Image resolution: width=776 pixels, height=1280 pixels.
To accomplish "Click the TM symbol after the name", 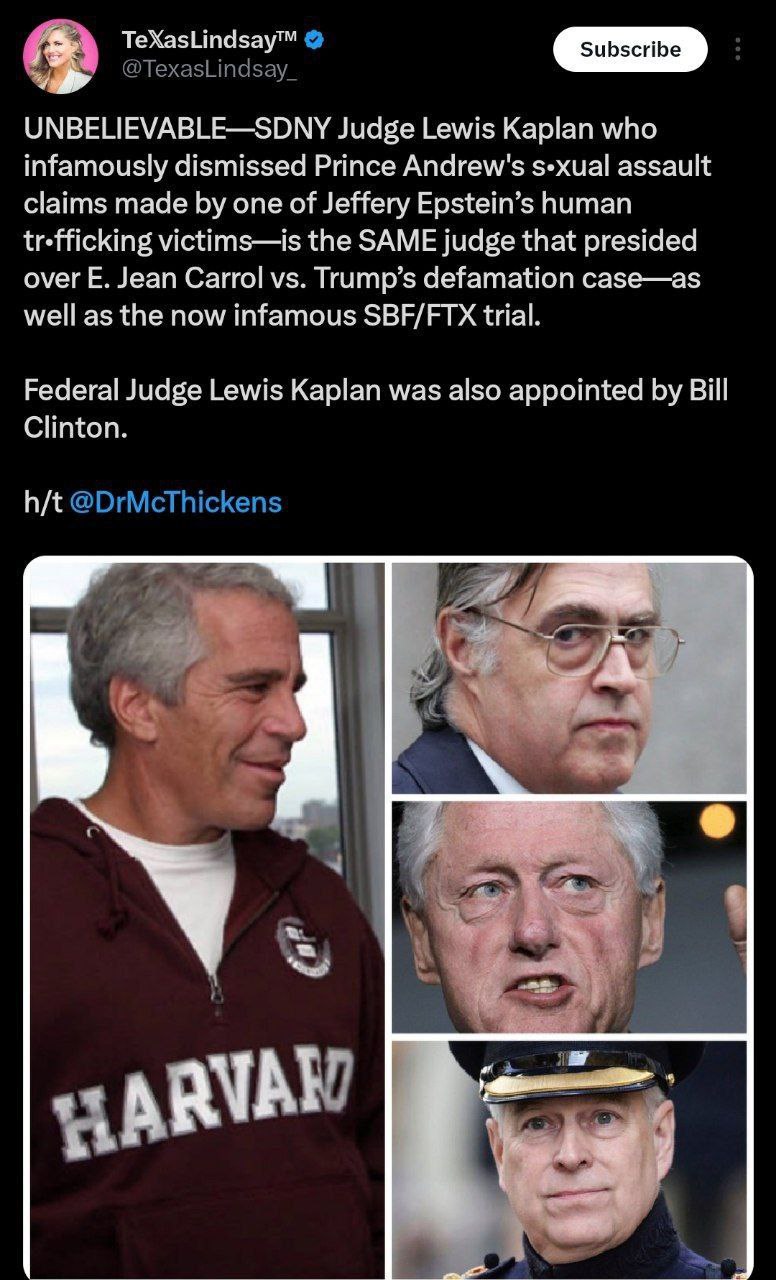I will (x=285, y=36).
